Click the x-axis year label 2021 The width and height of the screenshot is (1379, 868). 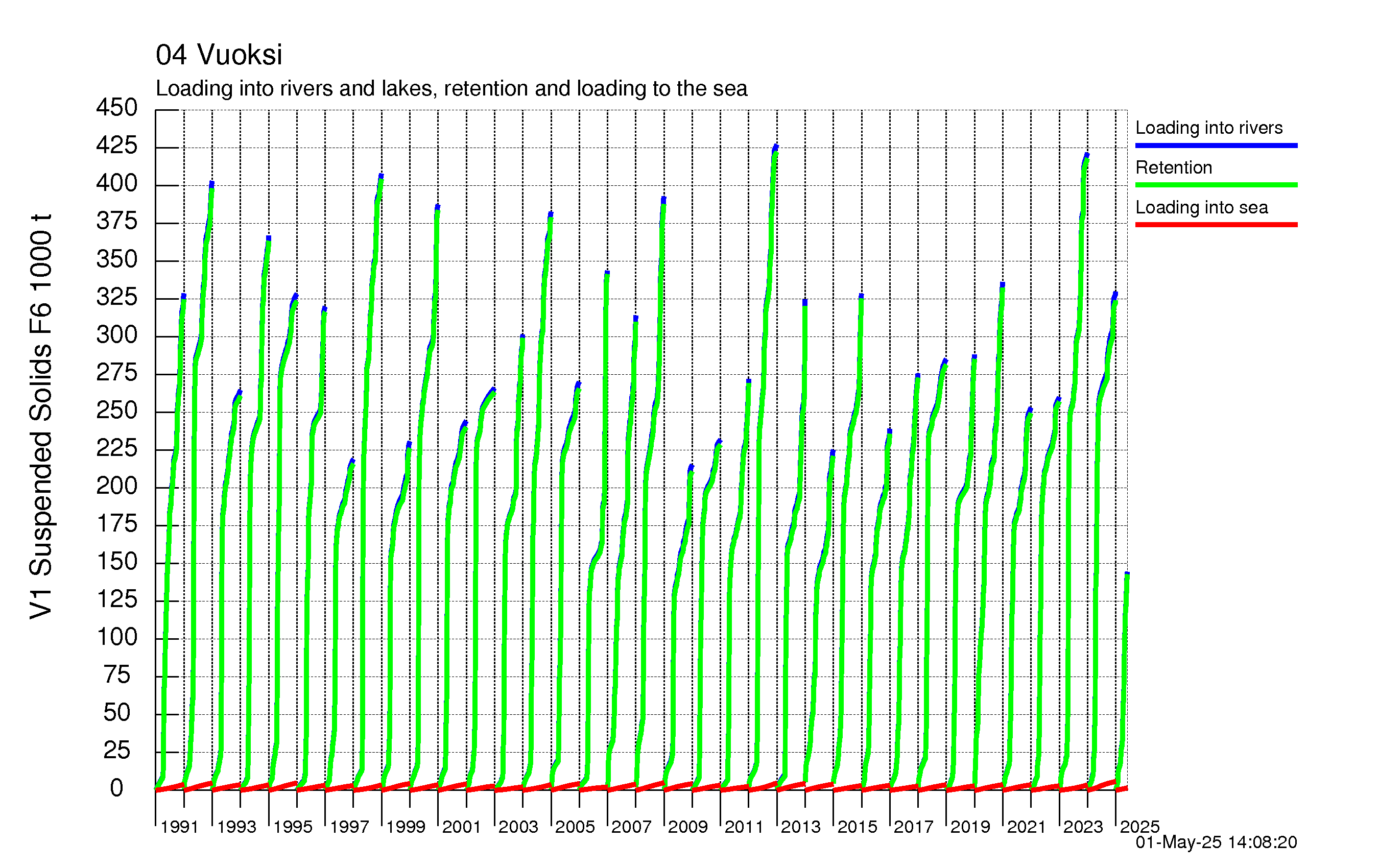pyautogui.click(x=1027, y=827)
